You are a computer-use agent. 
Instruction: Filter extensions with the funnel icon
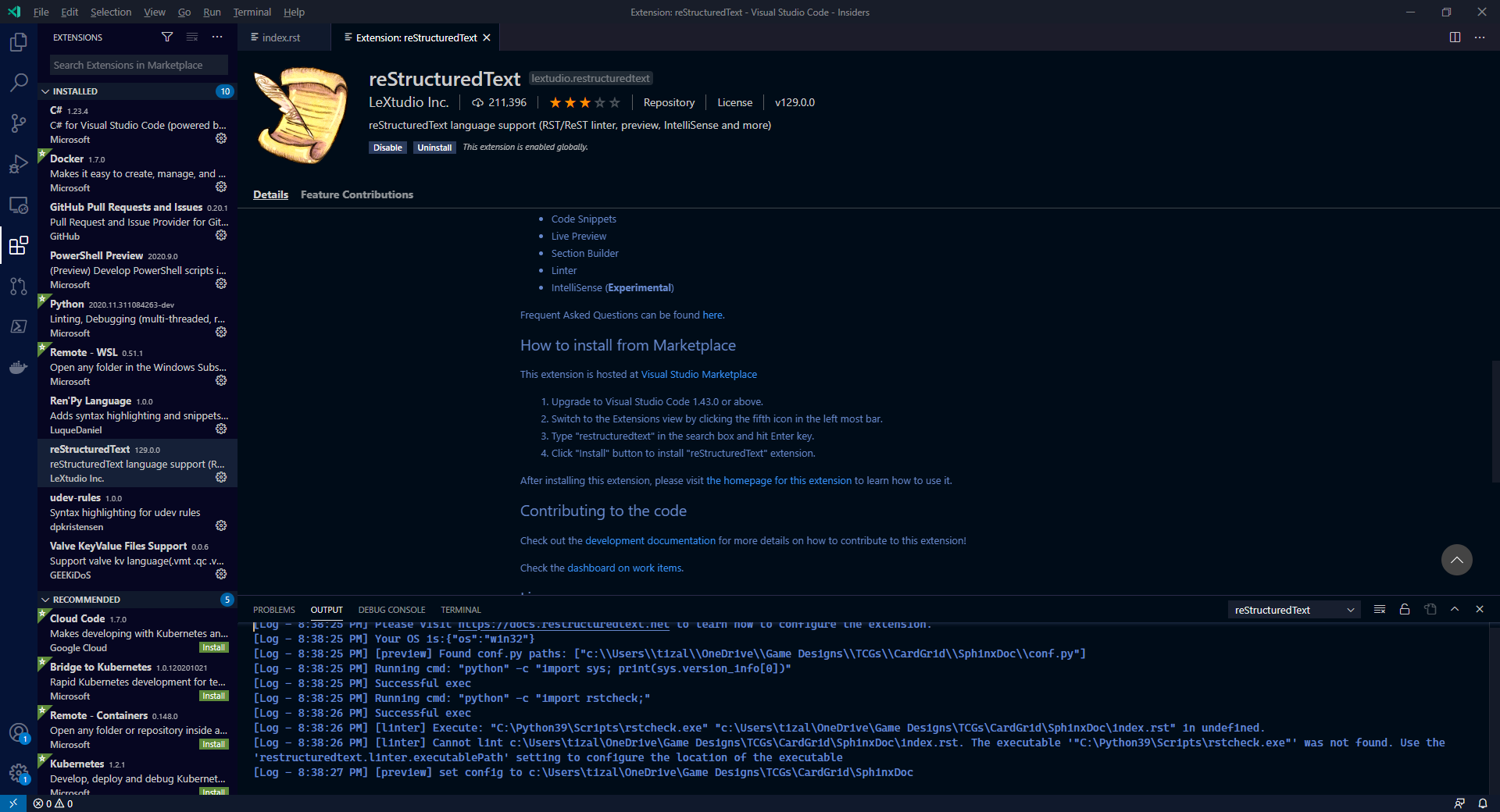click(x=167, y=37)
